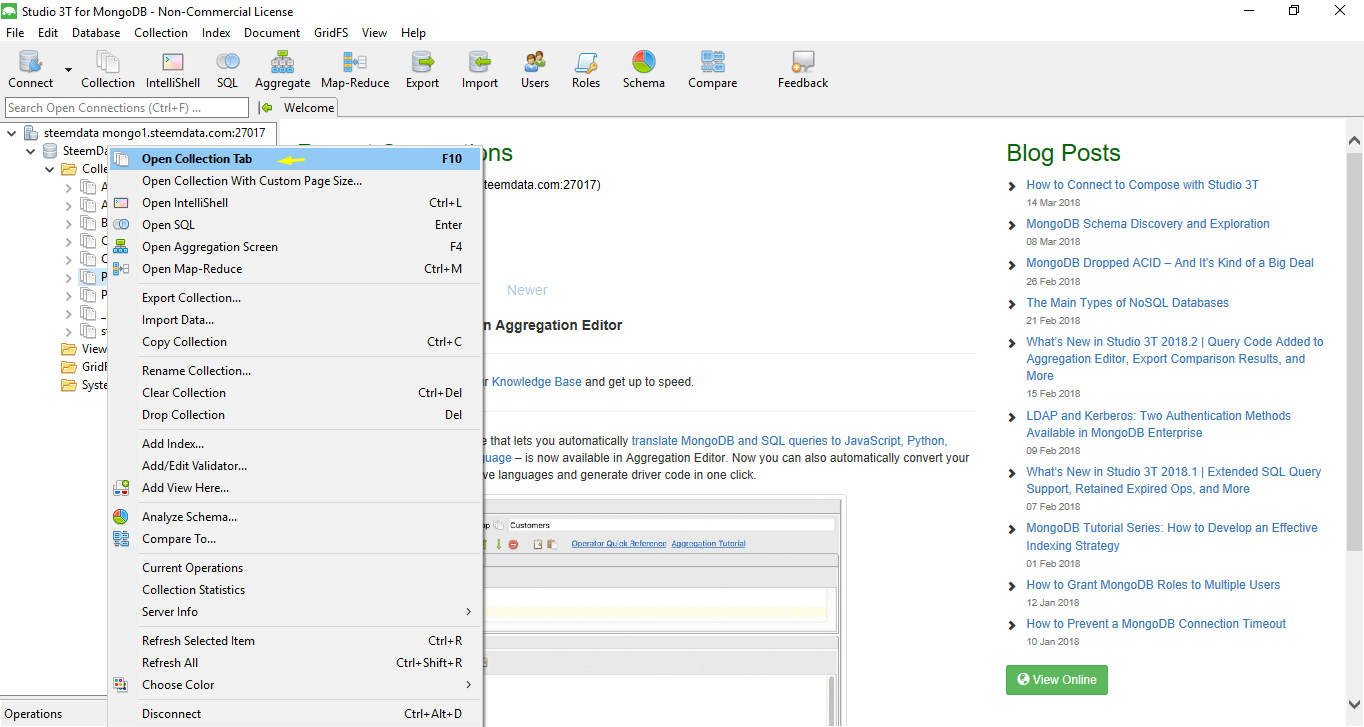Open The Main Types of NoSQL Databases

pyautogui.click(x=1127, y=303)
